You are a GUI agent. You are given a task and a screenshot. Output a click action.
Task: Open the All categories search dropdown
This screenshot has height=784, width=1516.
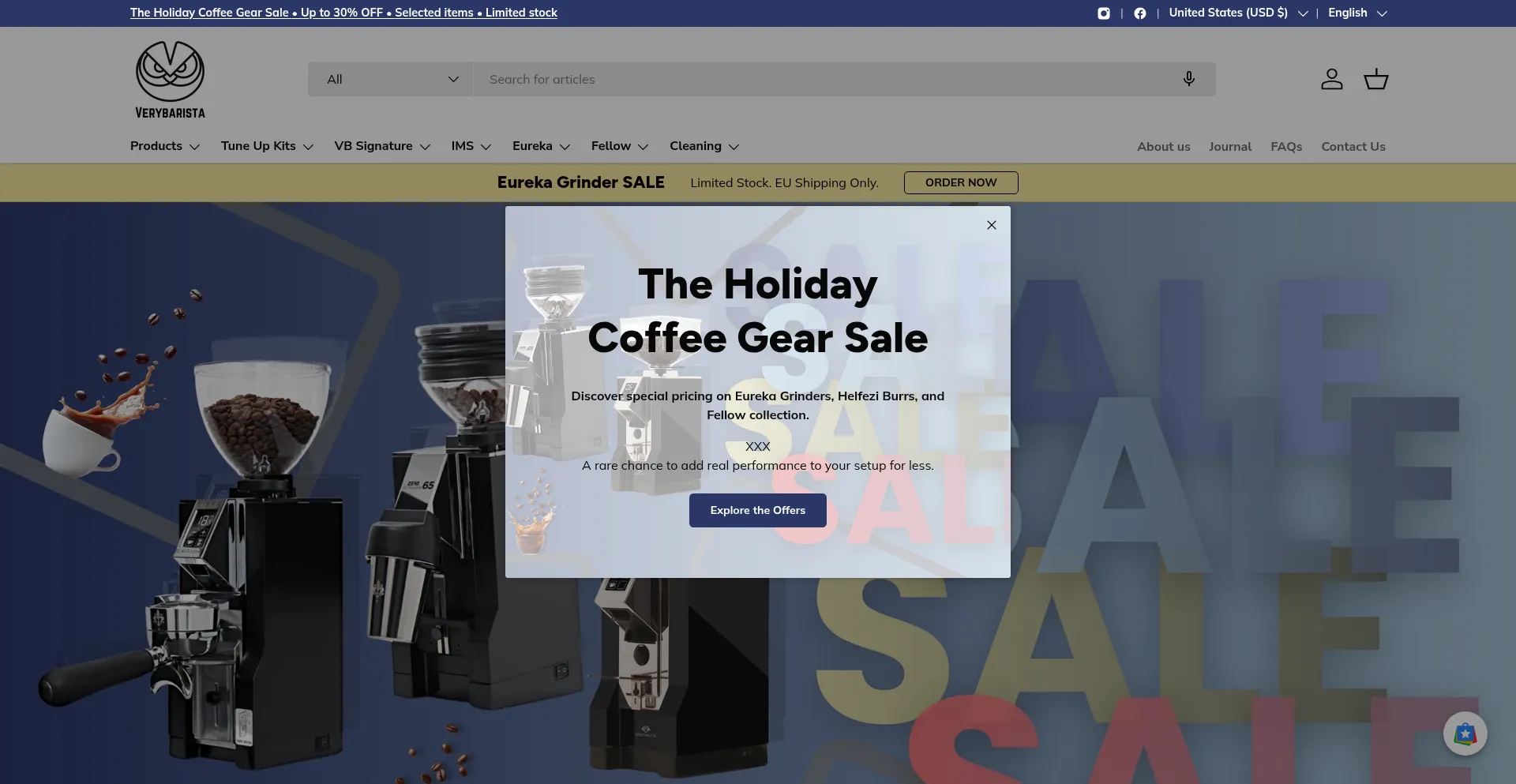pos(391,79)
